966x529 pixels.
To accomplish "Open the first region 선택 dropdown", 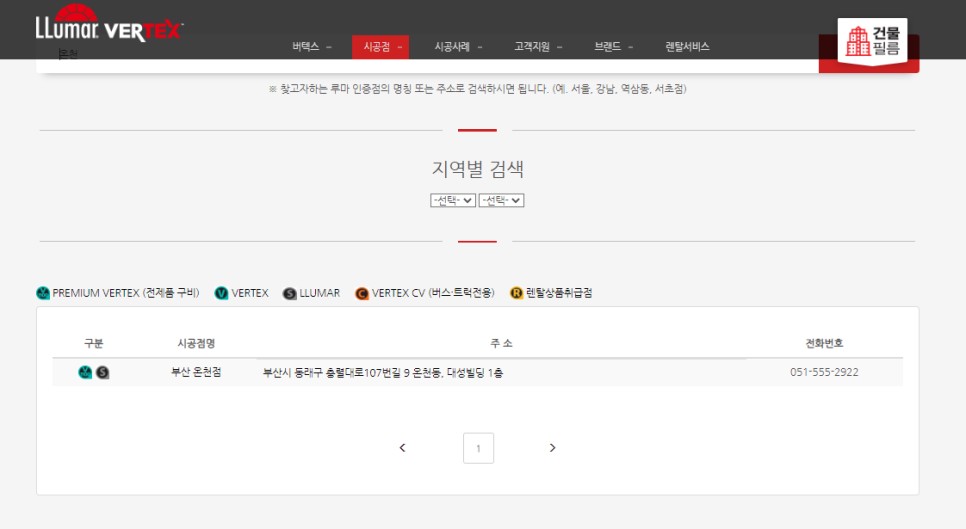I will tap(453, 200).
